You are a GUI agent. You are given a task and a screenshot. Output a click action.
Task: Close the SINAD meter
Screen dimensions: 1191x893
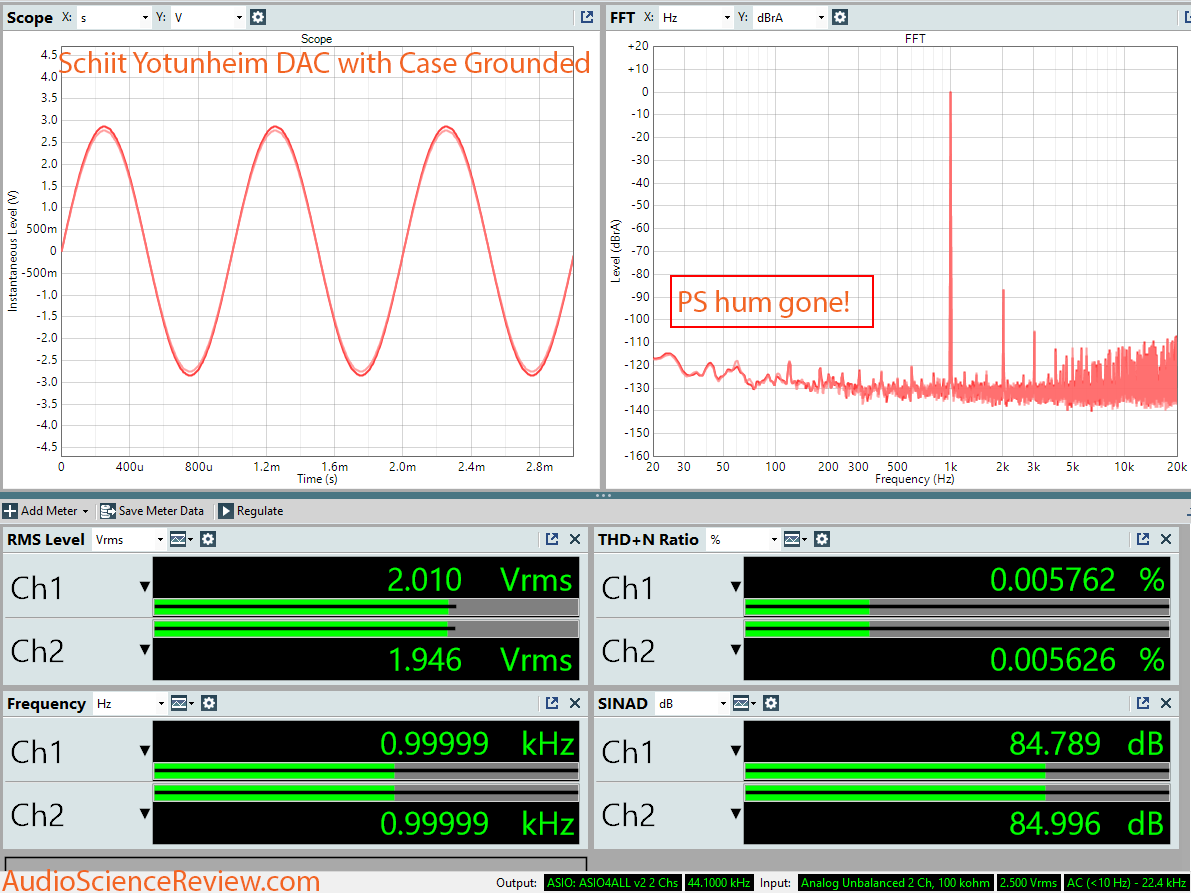[1166, 703]
